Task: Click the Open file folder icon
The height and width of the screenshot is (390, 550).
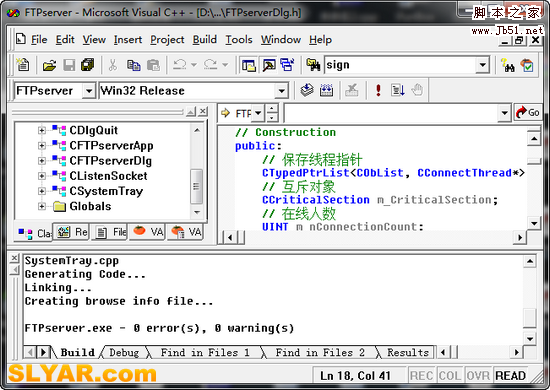Action: (49, 65)
